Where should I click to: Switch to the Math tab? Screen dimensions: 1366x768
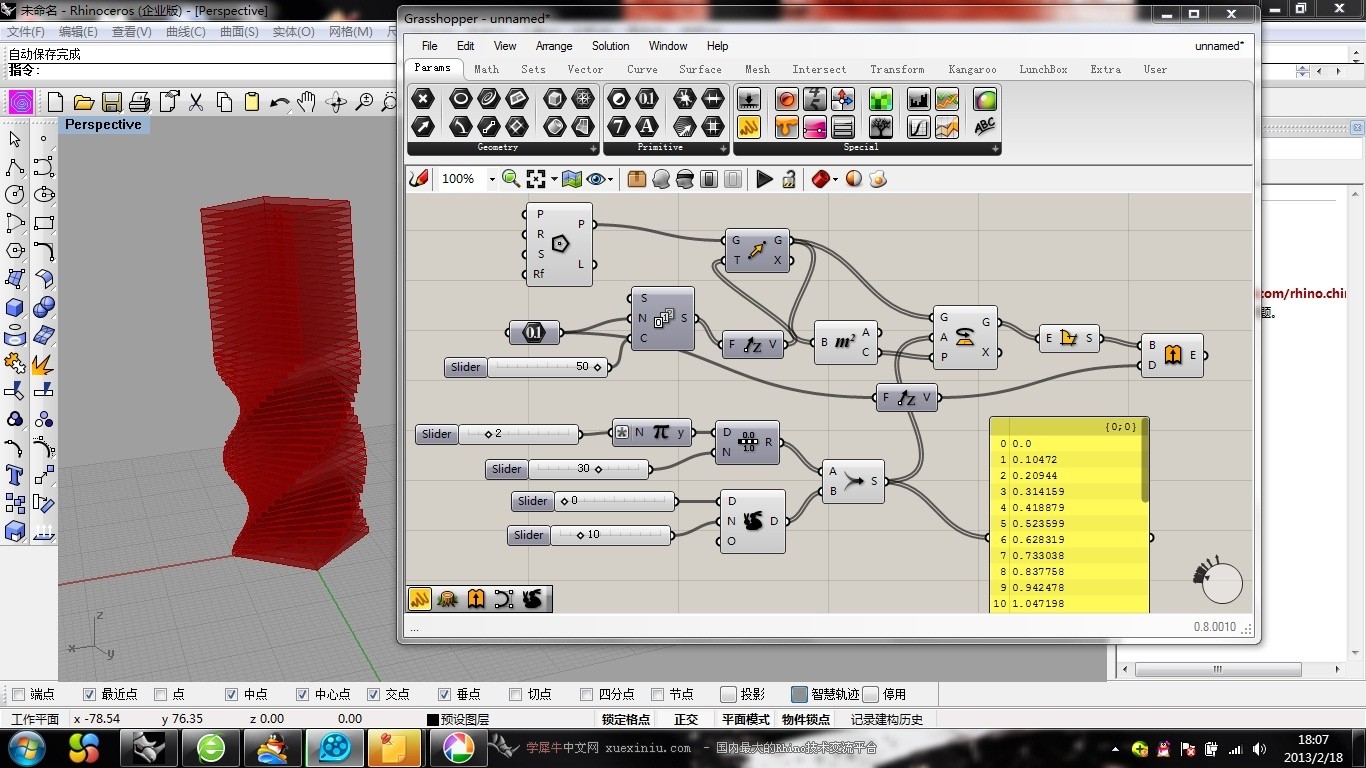point(486,69)
